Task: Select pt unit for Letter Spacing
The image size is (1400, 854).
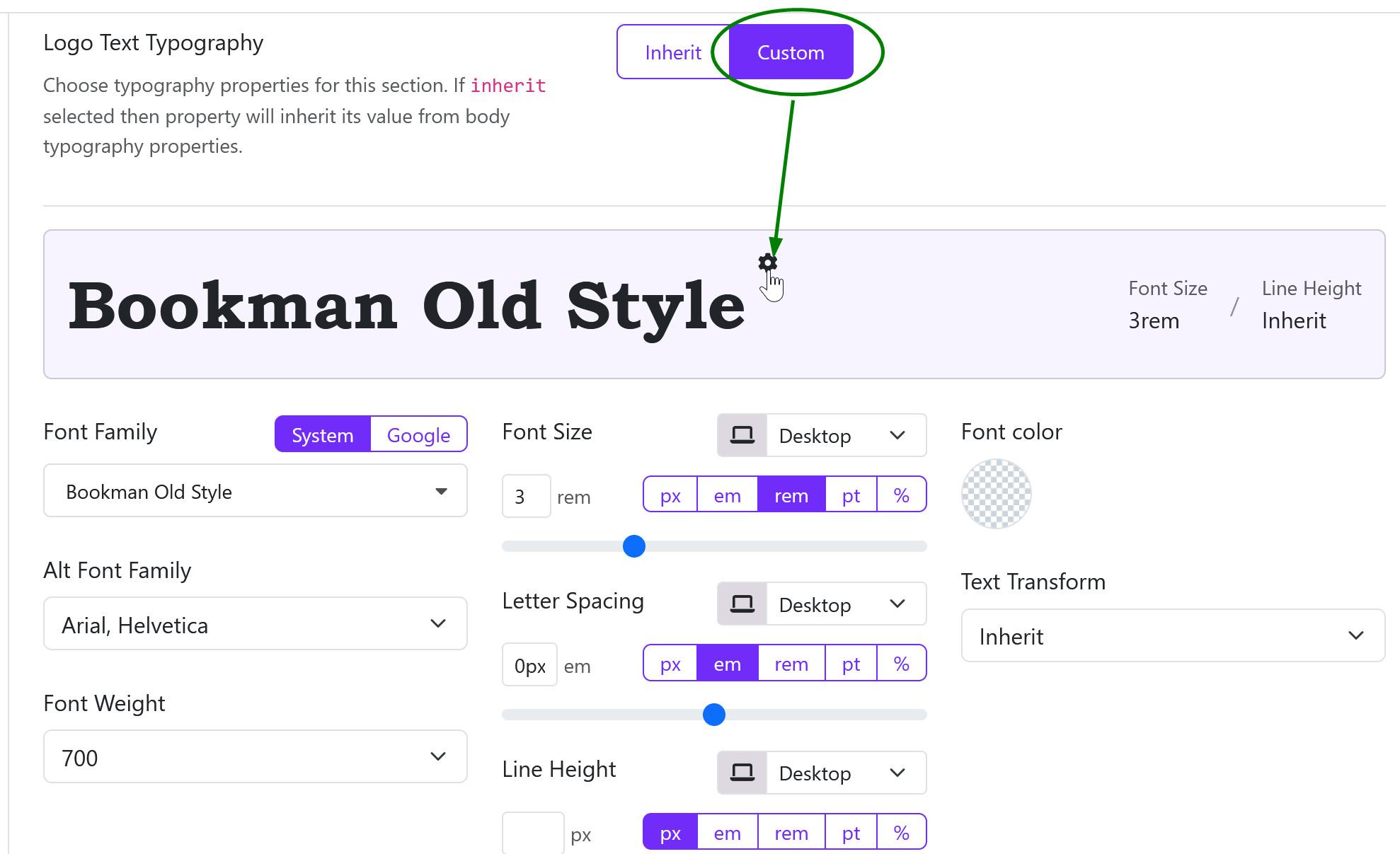Action: (850, 663)
